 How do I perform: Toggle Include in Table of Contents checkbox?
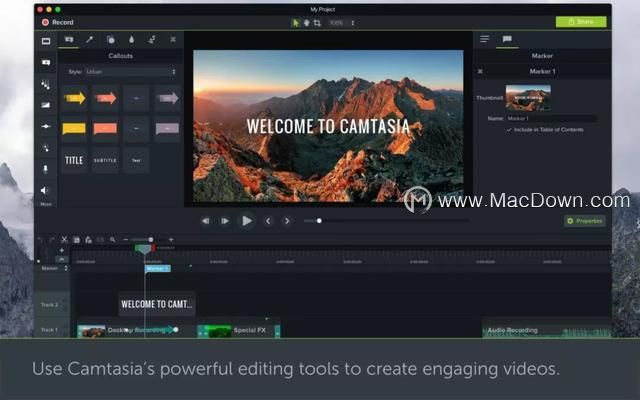[x=509, y=130]
